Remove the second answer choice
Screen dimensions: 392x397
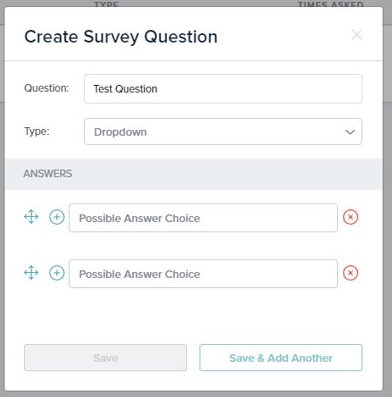tap(350, 273)
